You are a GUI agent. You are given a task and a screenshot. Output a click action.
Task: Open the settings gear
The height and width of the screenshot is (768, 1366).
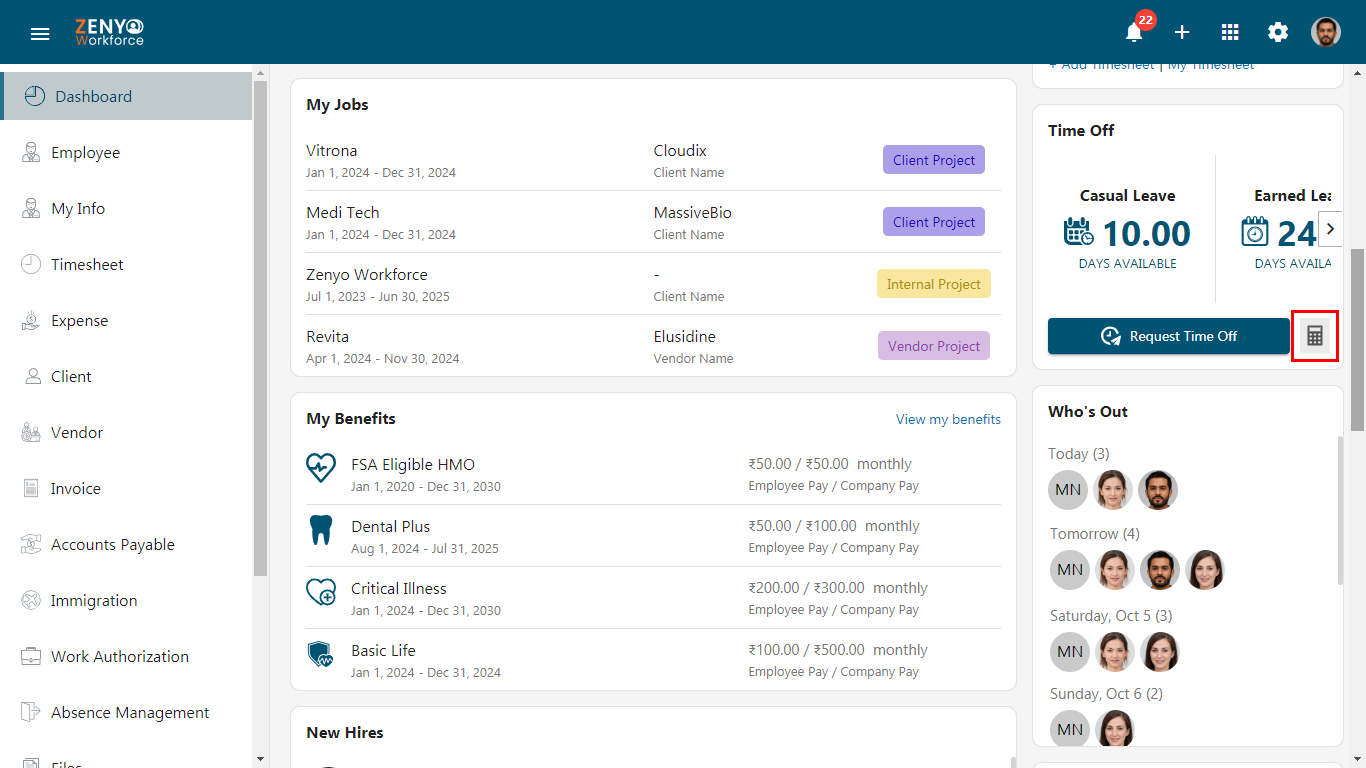(x=1278, y=32)
